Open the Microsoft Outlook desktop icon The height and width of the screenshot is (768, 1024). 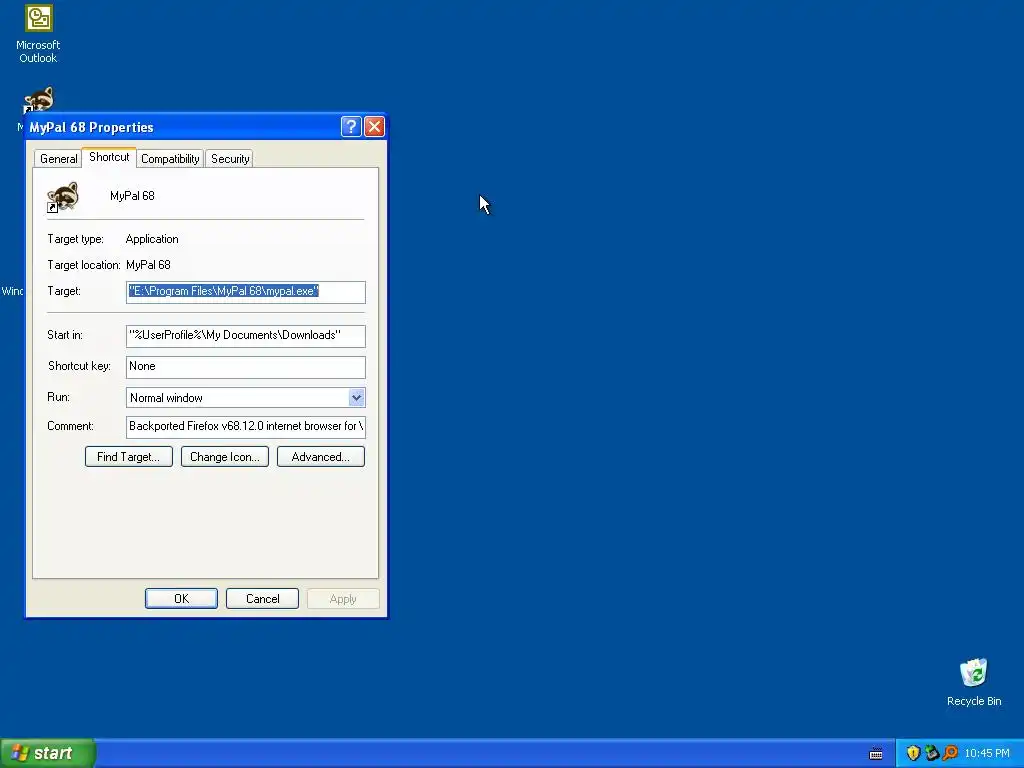click(x=38, y=34)
